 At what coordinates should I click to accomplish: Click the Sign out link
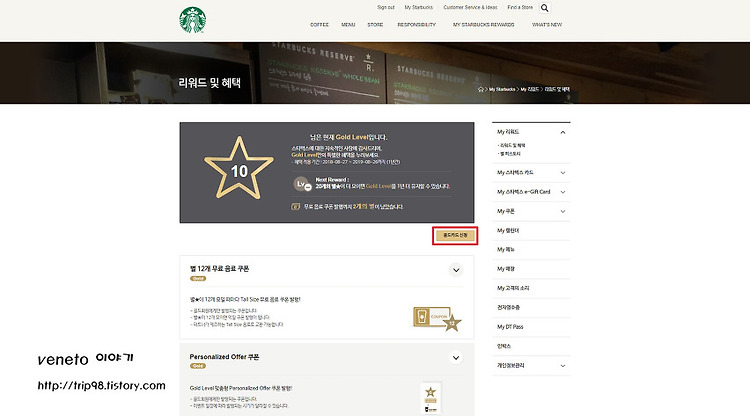386,7
